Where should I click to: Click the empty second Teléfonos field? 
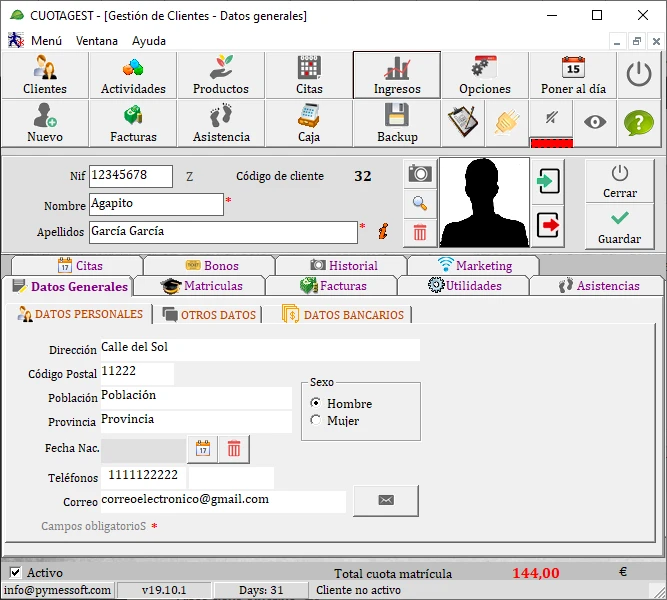click(x=231, y=477)
